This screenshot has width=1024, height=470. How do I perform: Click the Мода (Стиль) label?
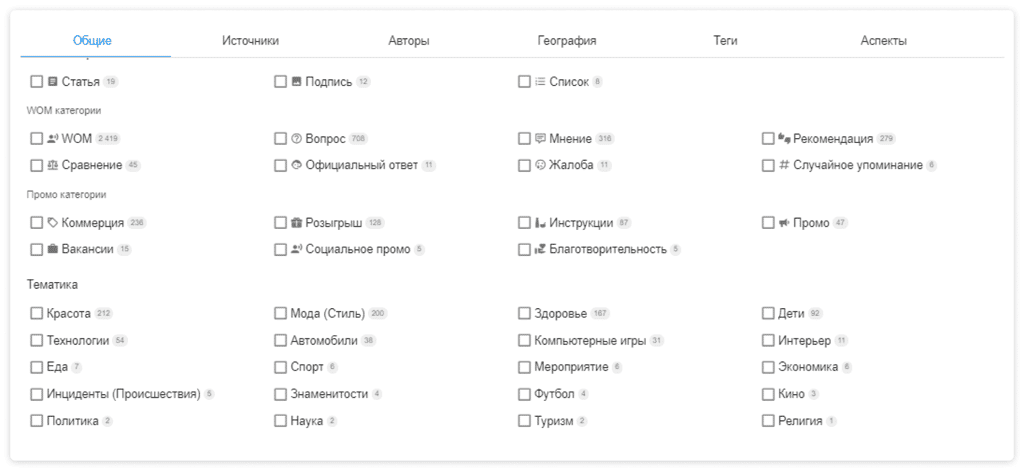click(328, 313)
